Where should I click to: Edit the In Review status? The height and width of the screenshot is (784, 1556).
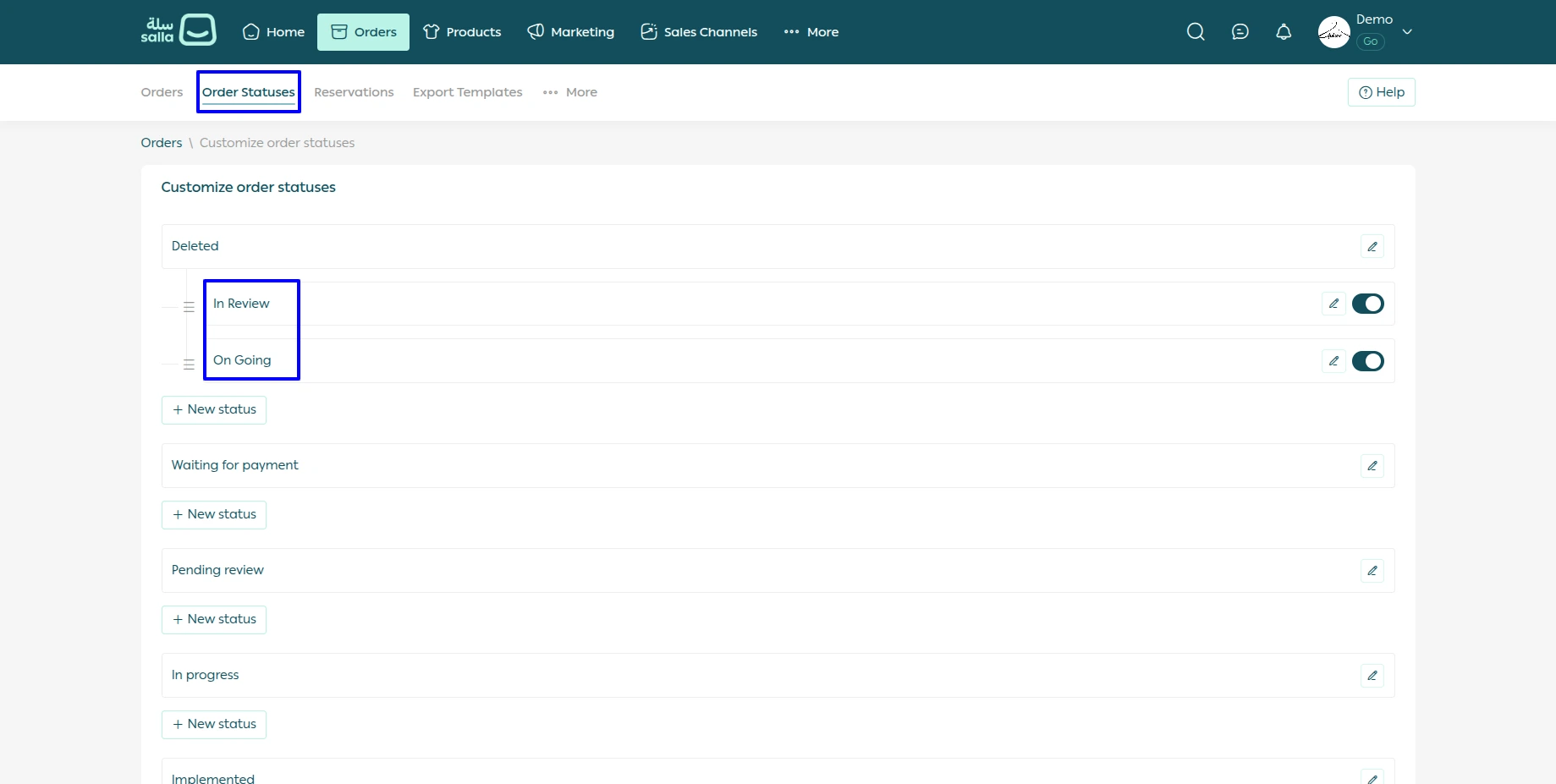click(x=1333, y=304)
